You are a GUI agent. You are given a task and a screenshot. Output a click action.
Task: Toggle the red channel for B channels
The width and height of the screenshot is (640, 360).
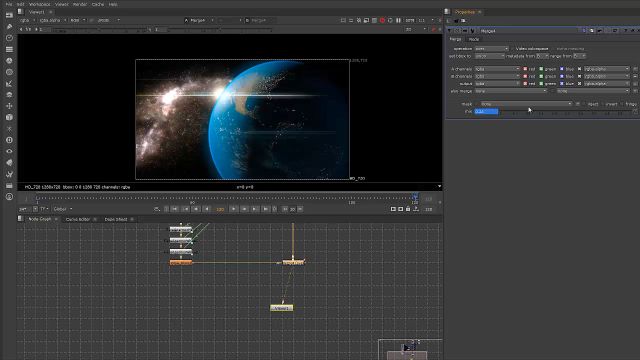click(525, 76)
